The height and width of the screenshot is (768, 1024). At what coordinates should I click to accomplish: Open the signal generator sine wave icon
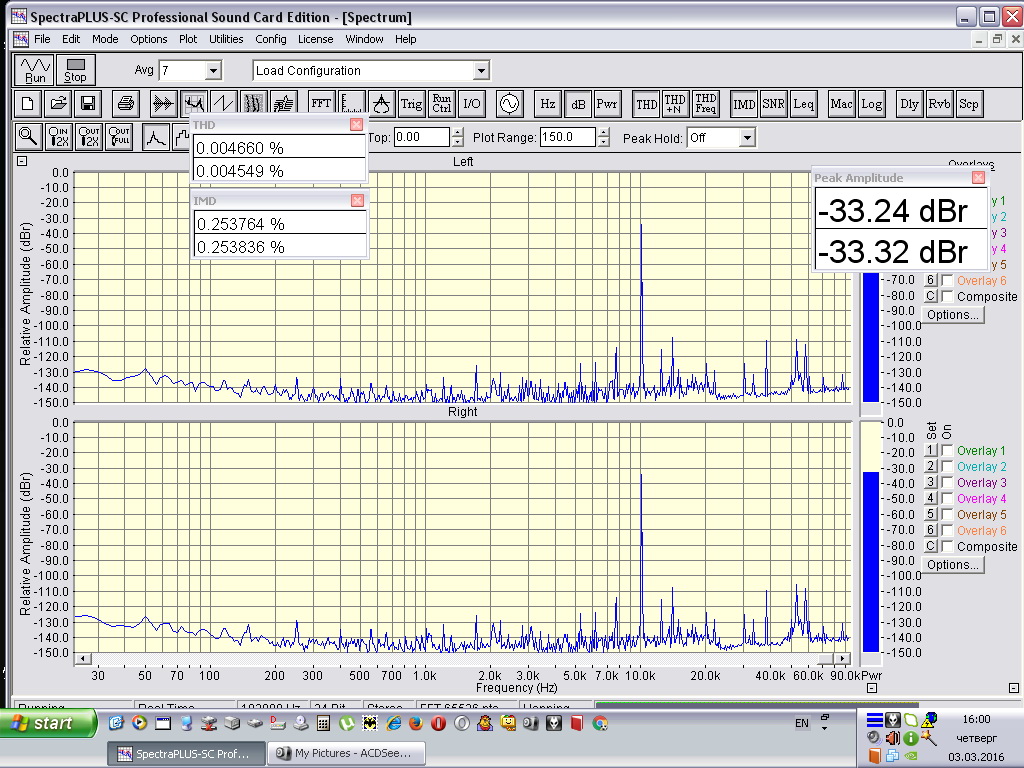(509, 103)
